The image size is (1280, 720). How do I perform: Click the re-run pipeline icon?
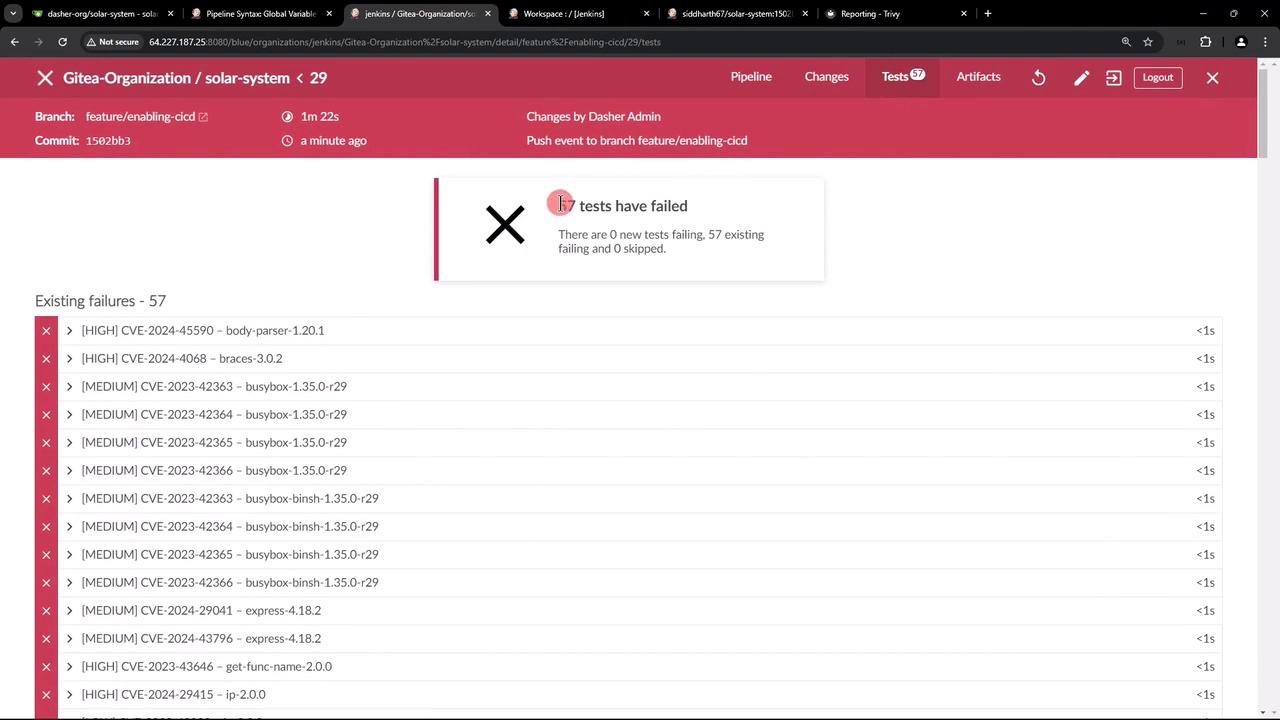1039,77
